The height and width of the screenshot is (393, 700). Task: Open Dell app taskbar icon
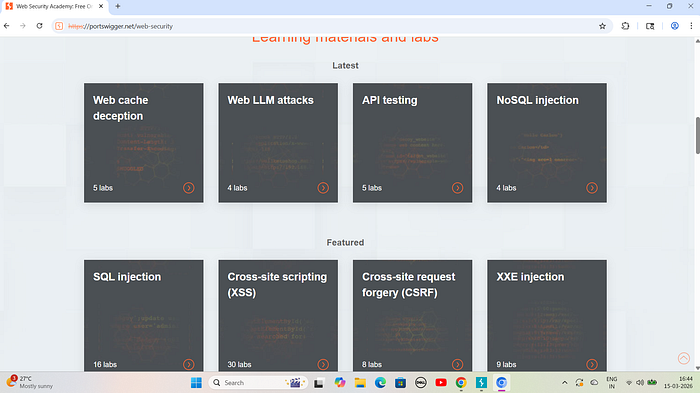[421, 383]
